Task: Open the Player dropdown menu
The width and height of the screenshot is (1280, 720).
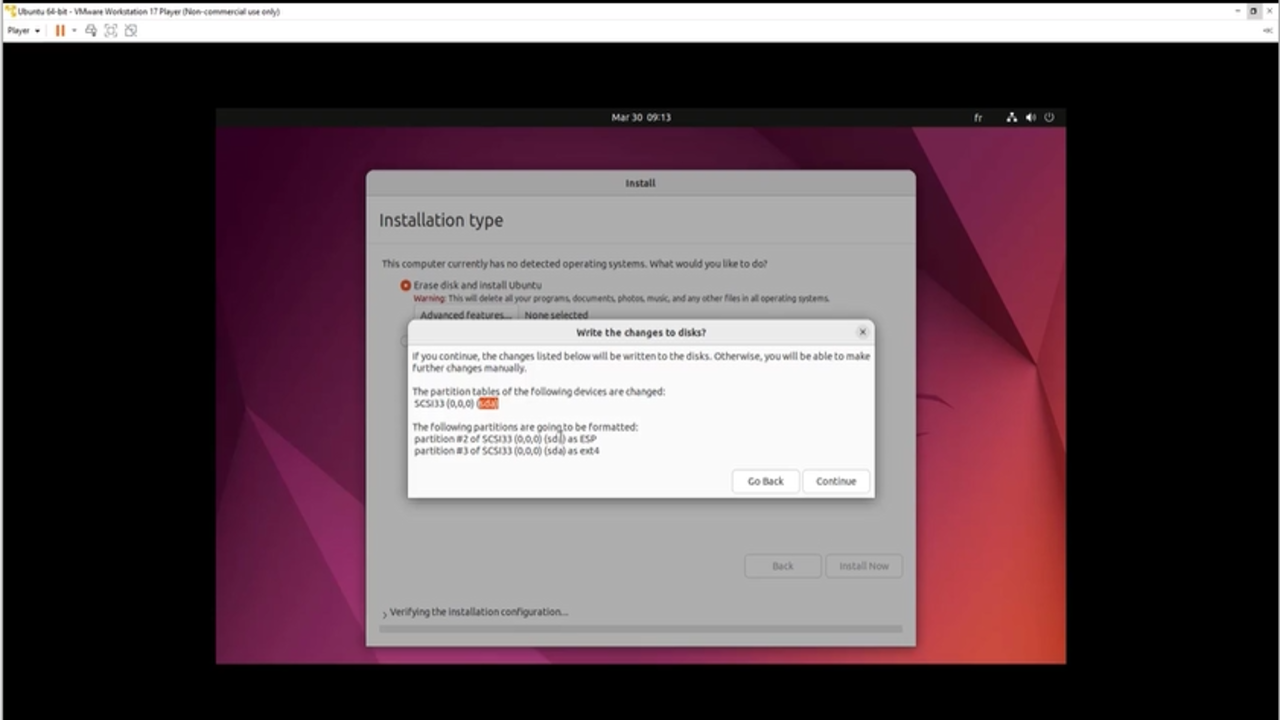Action: tap(24, 31)
